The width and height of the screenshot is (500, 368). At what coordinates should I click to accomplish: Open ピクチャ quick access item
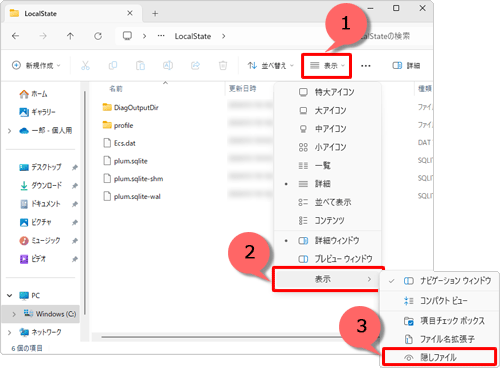pos(35,222)
